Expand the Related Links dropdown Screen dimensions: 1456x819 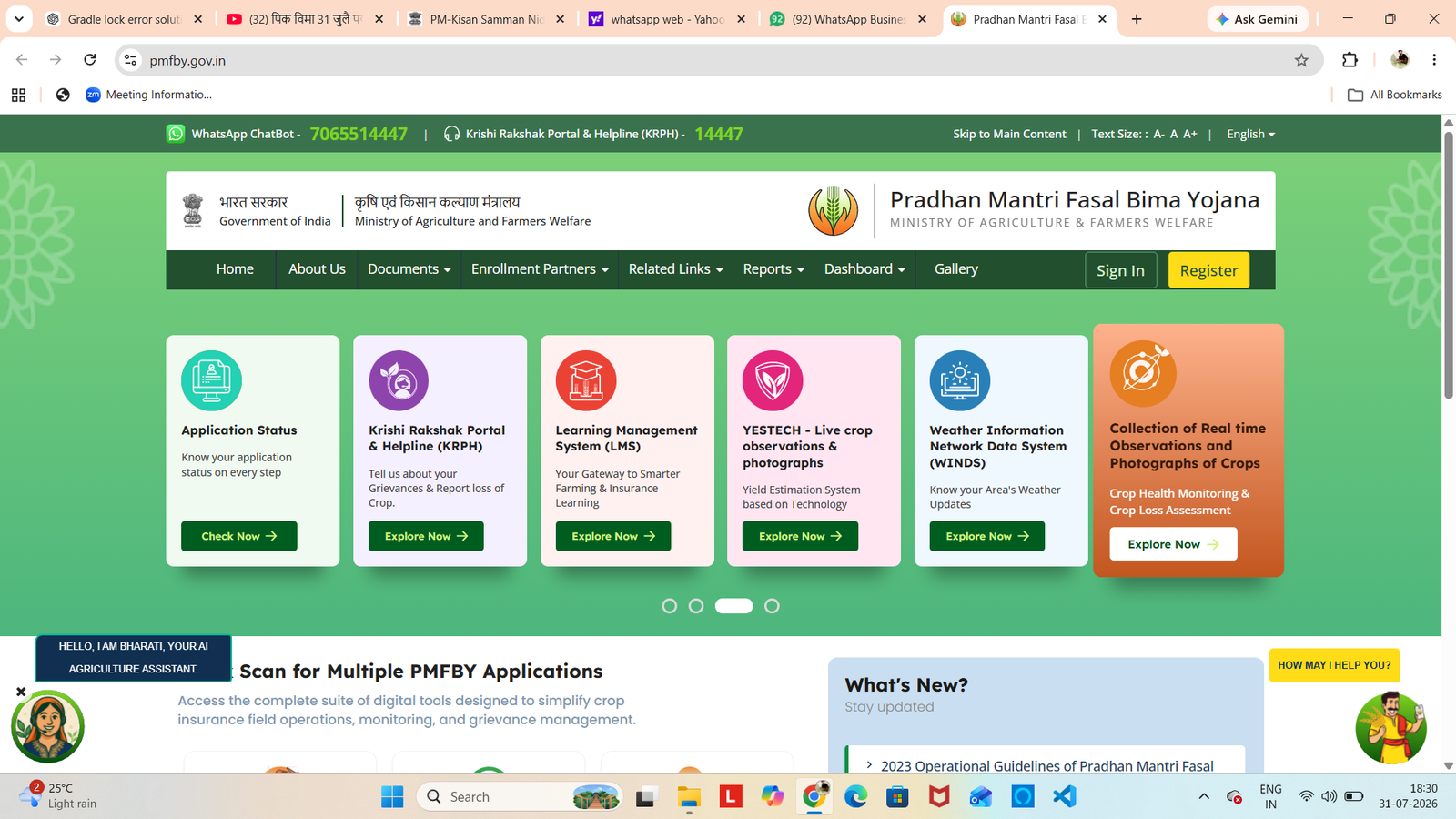coord(675,269)
